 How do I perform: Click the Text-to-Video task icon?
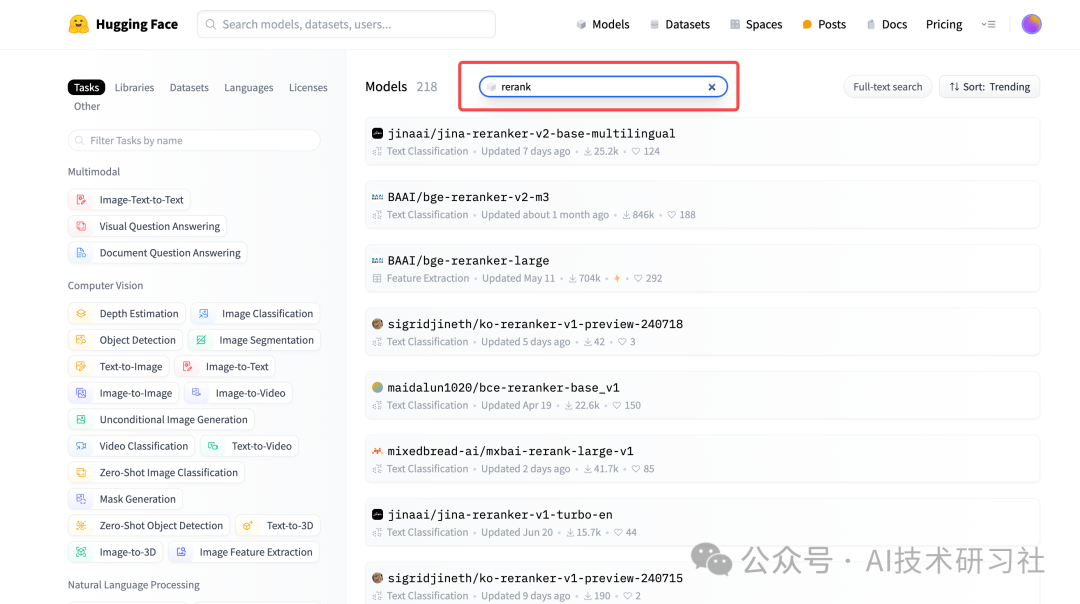coord(213,446)
